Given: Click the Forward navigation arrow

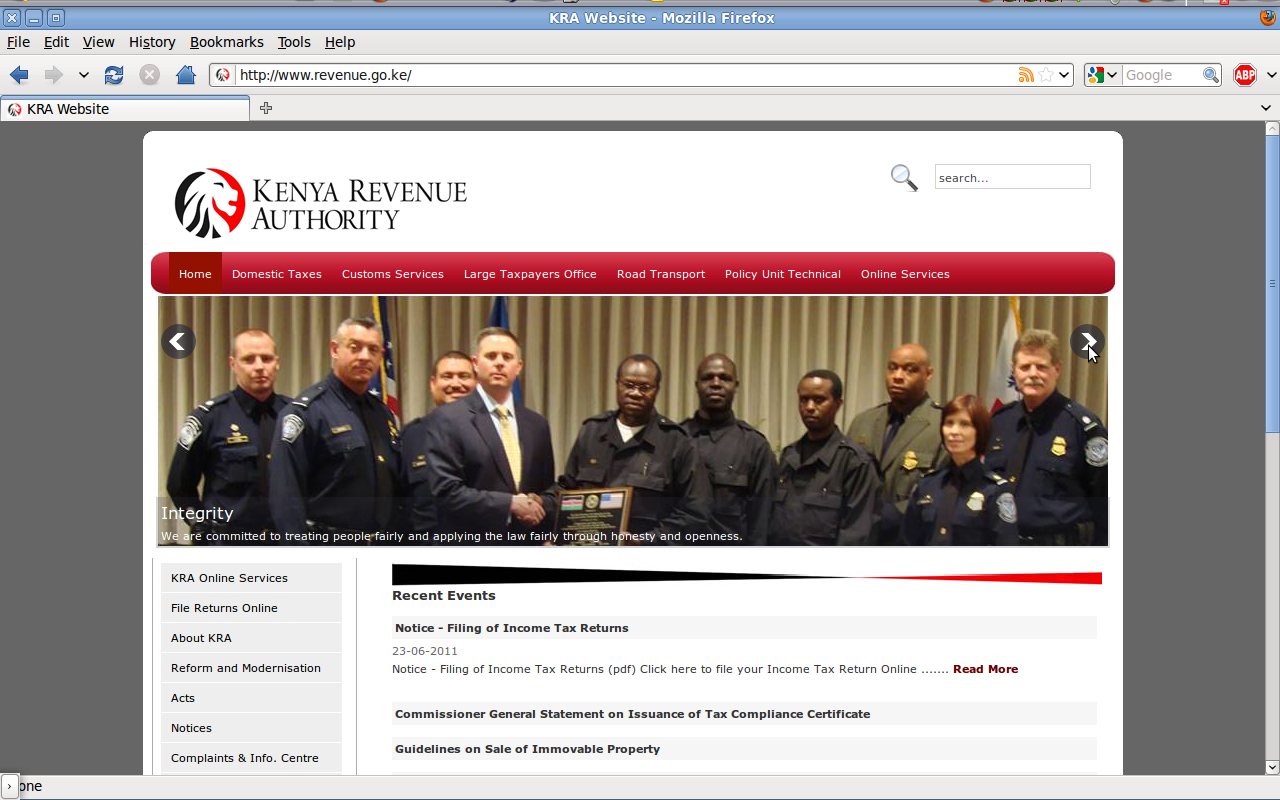Looking at the screenshot, I should click(53, 75).
